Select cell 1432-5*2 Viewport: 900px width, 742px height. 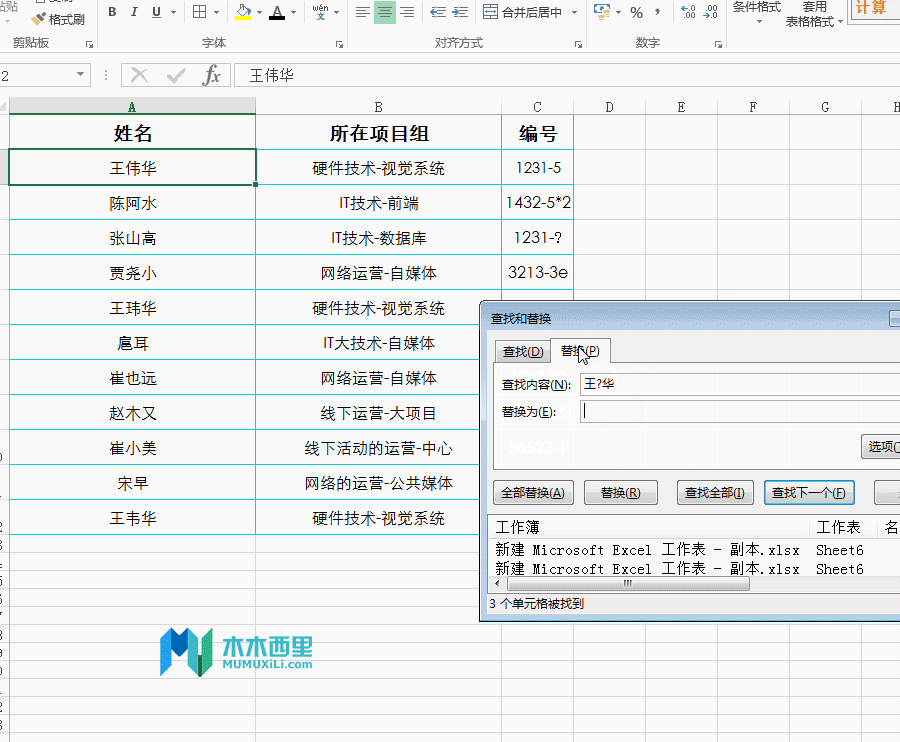tap(538, 203)
